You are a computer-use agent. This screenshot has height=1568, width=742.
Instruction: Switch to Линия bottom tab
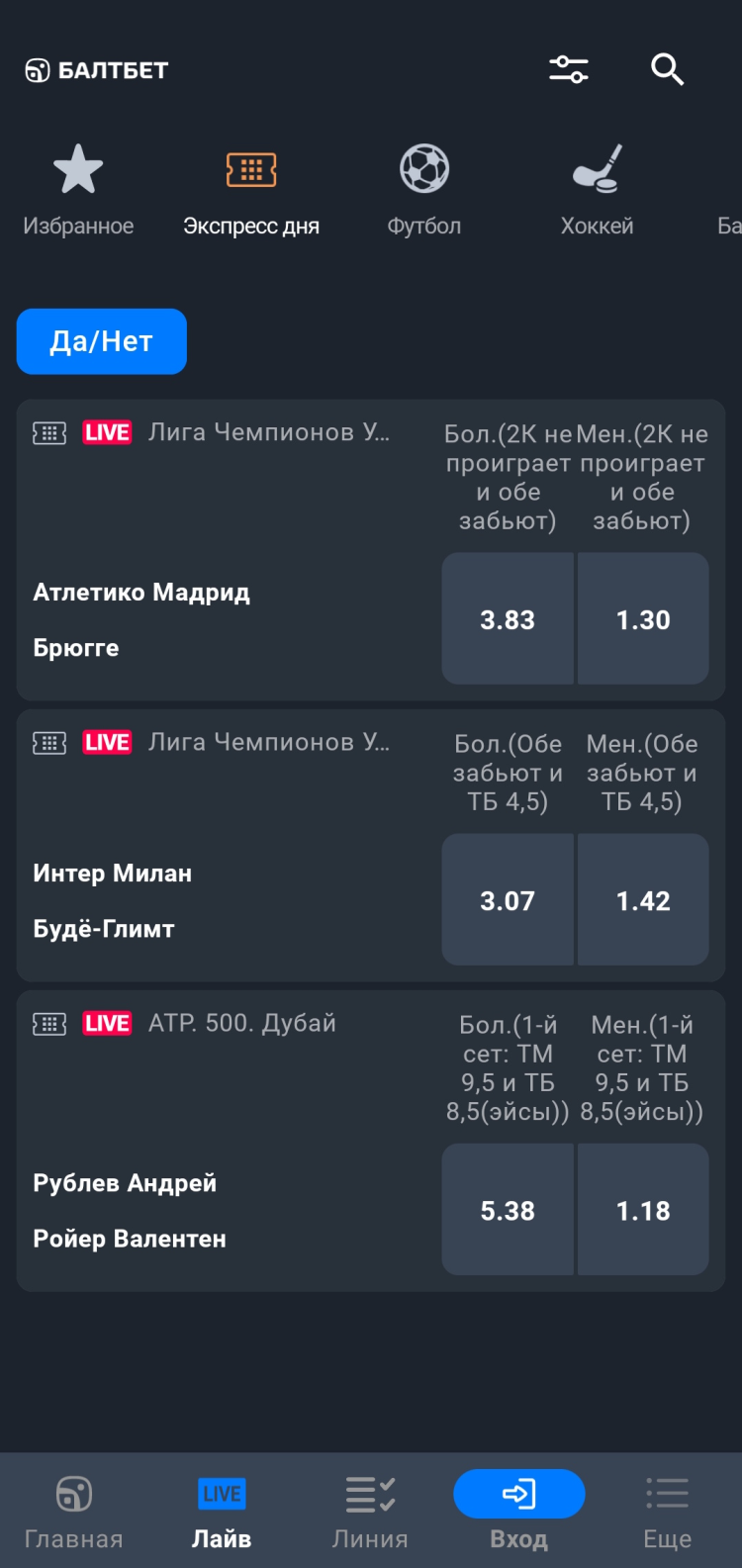pos(370,1511)
